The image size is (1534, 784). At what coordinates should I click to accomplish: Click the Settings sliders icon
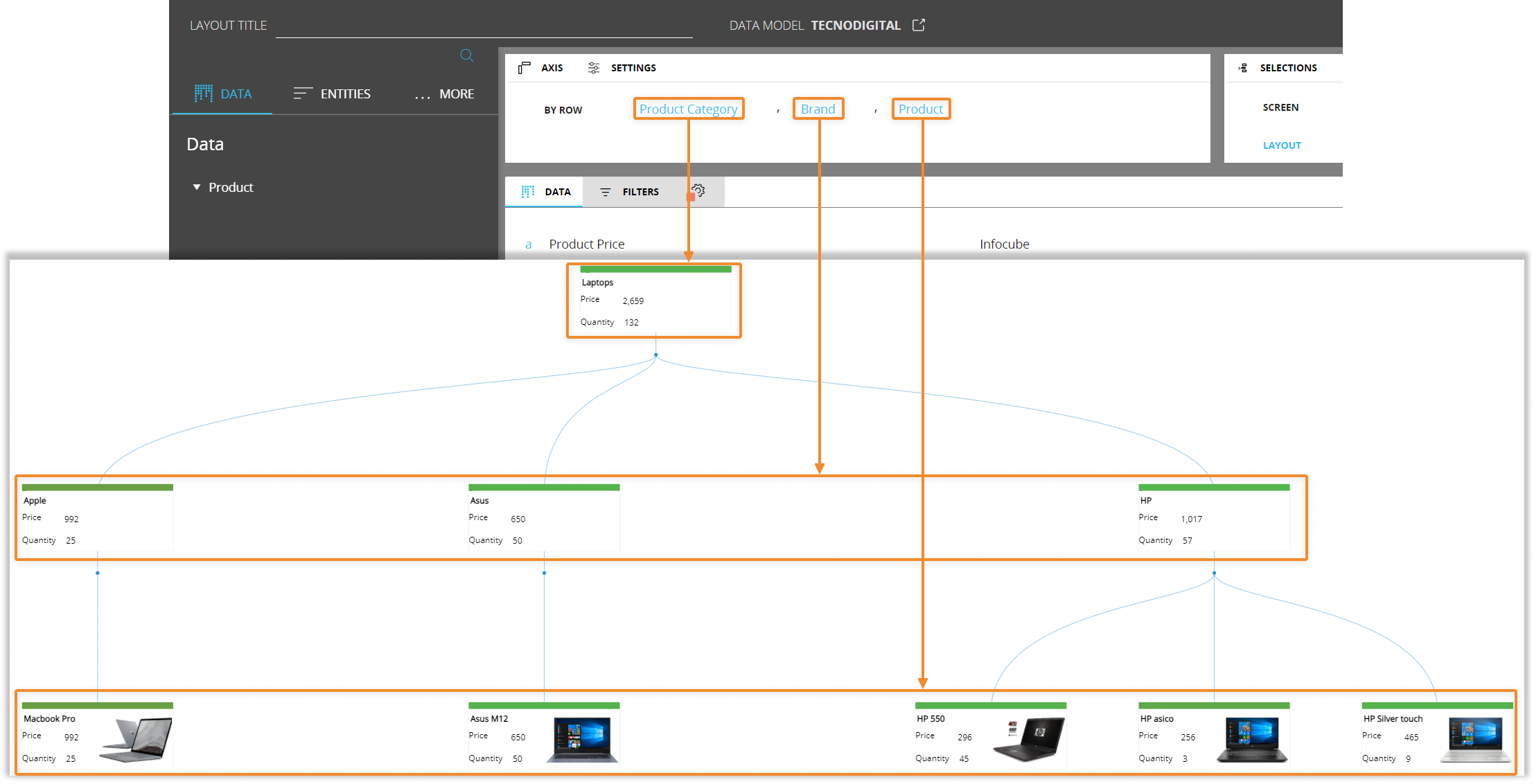(x=594, y=68)
